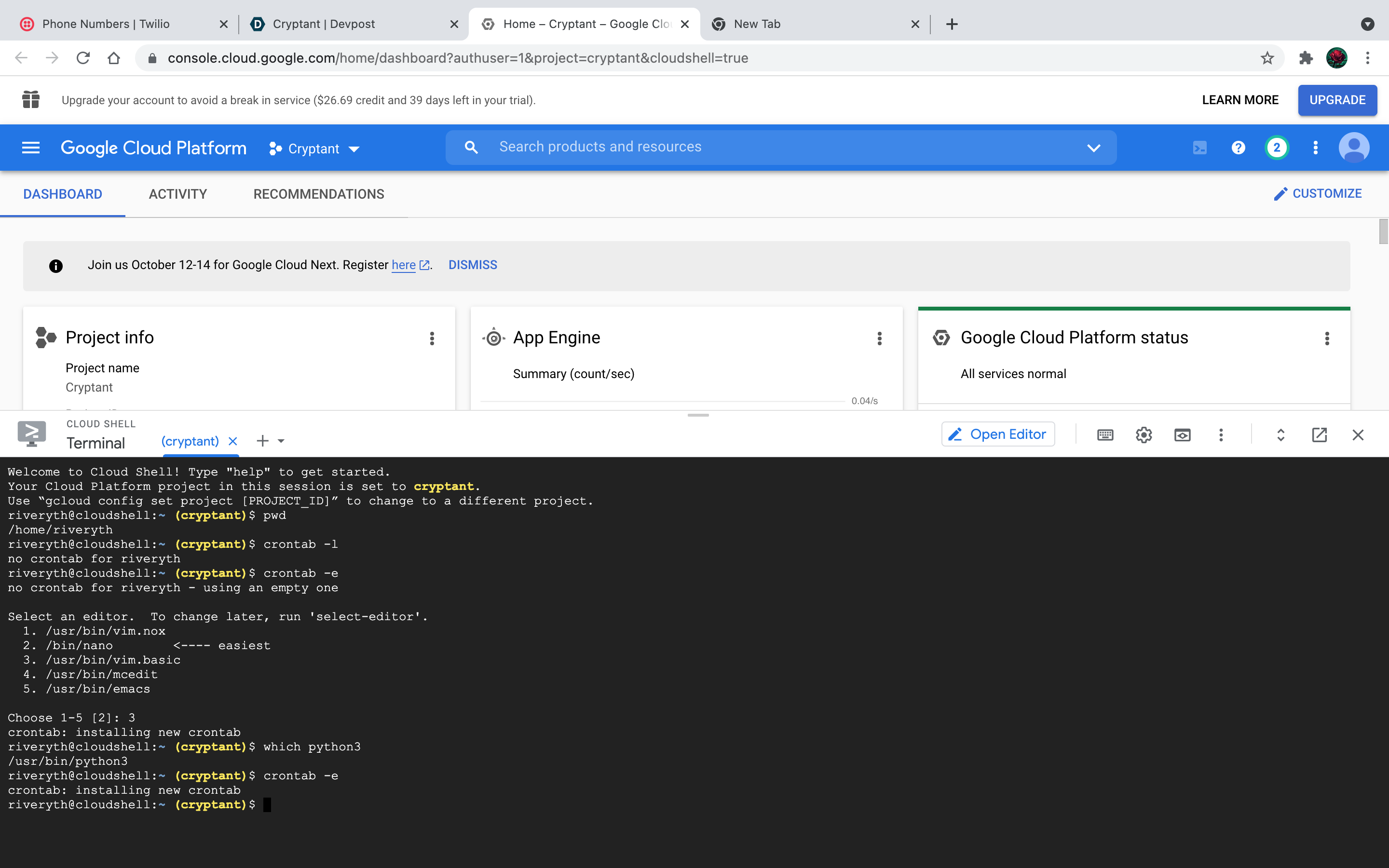Viewport: 1389px width, 868px height.
Task: Open notifications badge showing 2
Action: coord(1277,148)
